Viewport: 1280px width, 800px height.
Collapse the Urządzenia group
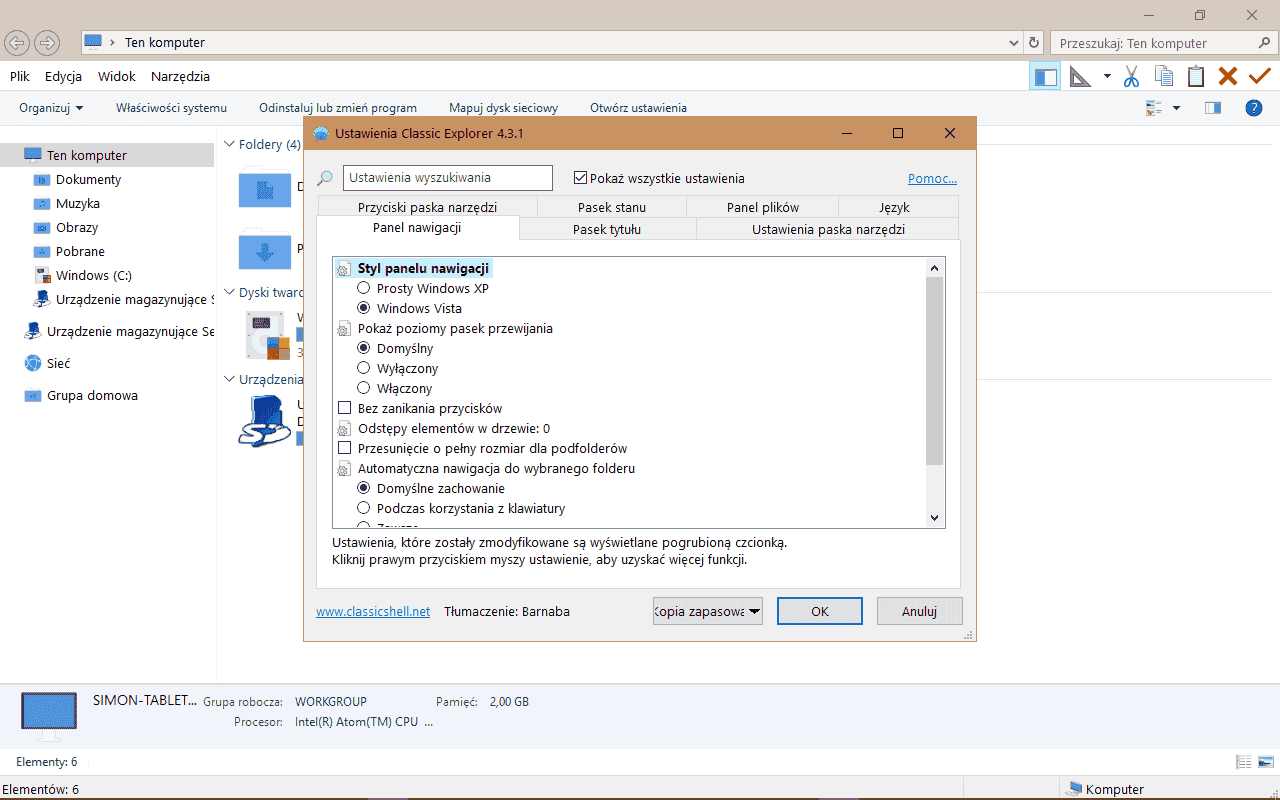coord(229,379)
